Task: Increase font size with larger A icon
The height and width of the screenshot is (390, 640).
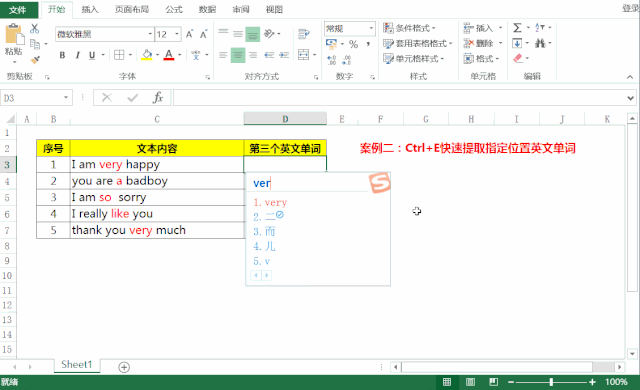Action: (x=189, y=34)
